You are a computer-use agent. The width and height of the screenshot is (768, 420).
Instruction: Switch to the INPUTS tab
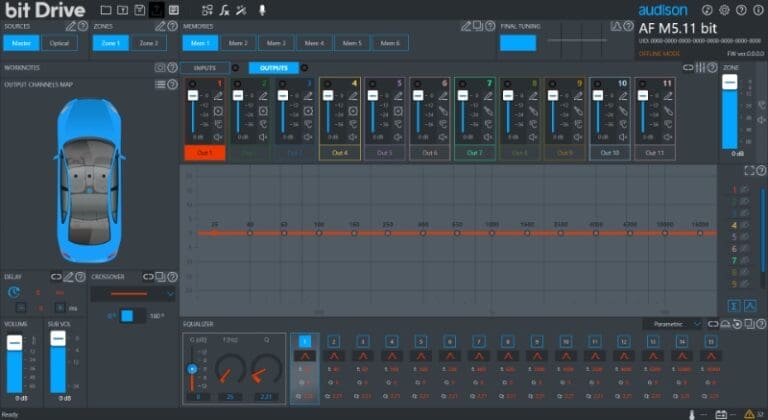pos(204,68)
